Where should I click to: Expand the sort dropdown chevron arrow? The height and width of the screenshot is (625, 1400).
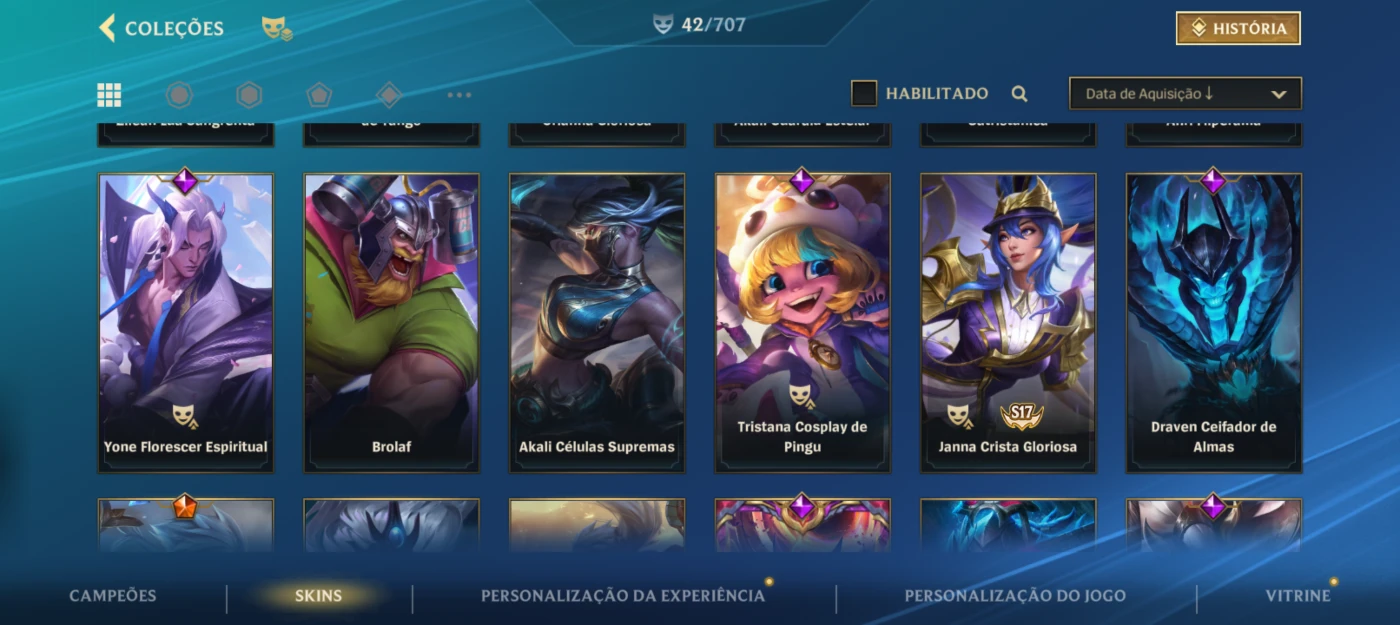click(x=1278, y=94)
